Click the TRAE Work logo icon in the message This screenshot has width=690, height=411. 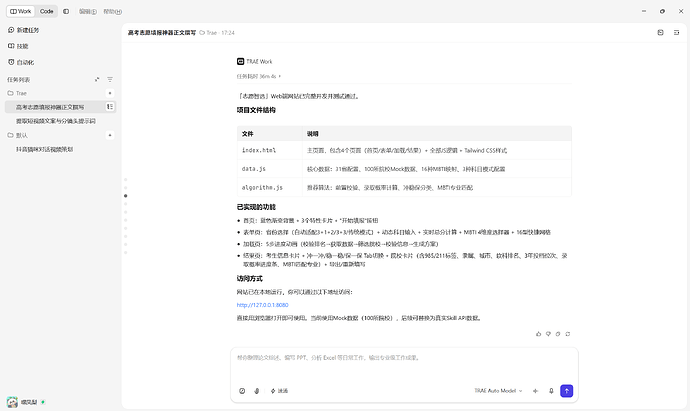tap(240, 62)
